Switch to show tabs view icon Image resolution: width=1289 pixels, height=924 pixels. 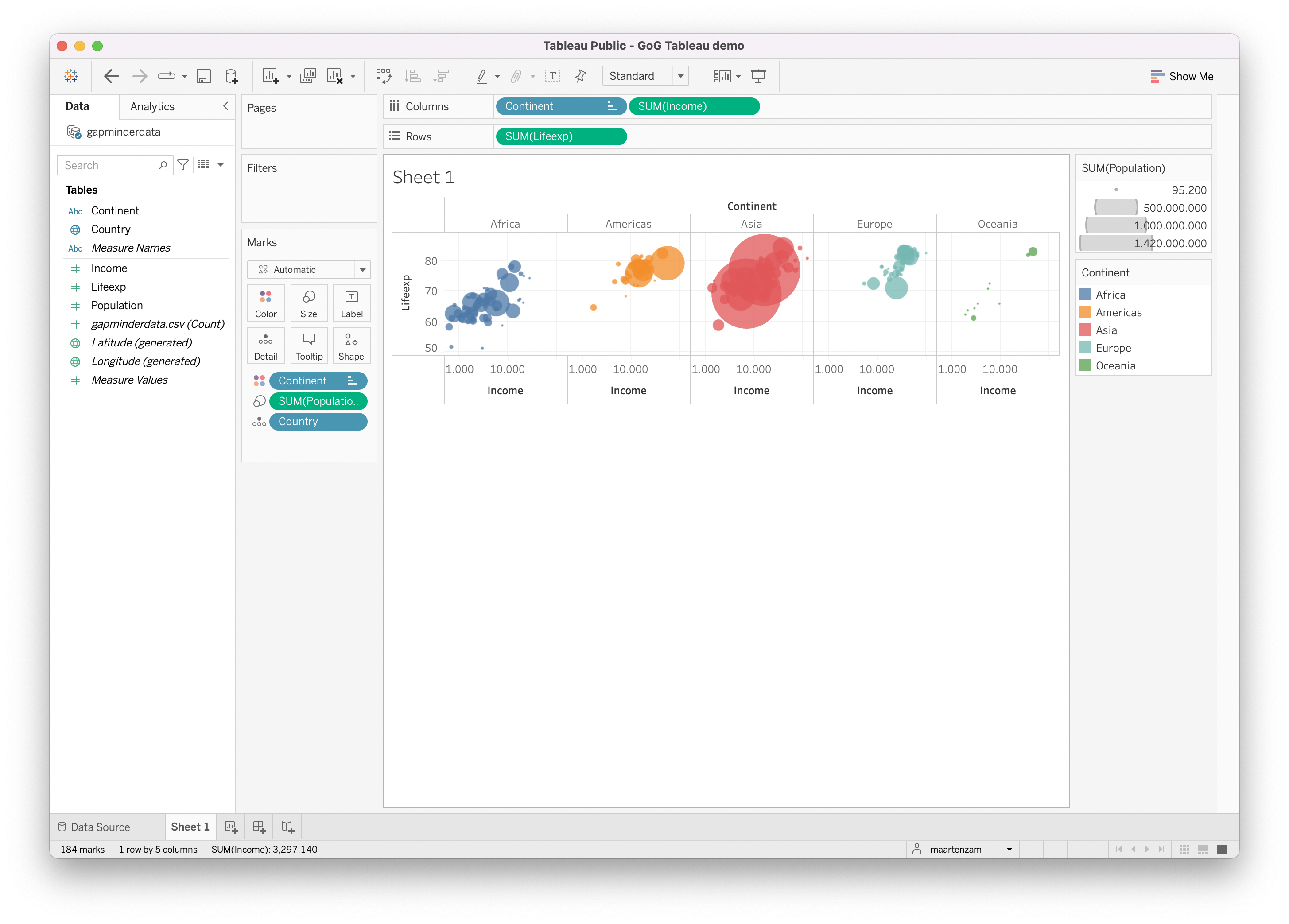click(1222, 850)
